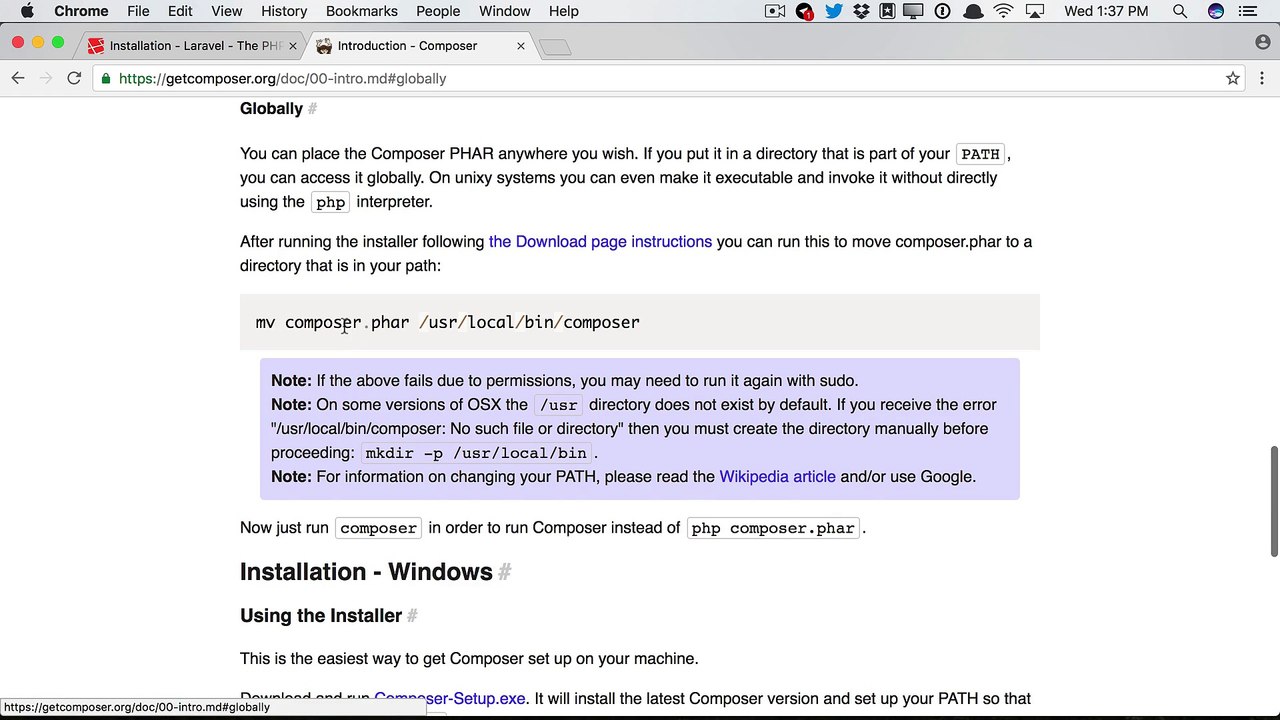Click the mv composer.phar command code block
This screenshot has height=720, width=1280.
tap(640, 322)
